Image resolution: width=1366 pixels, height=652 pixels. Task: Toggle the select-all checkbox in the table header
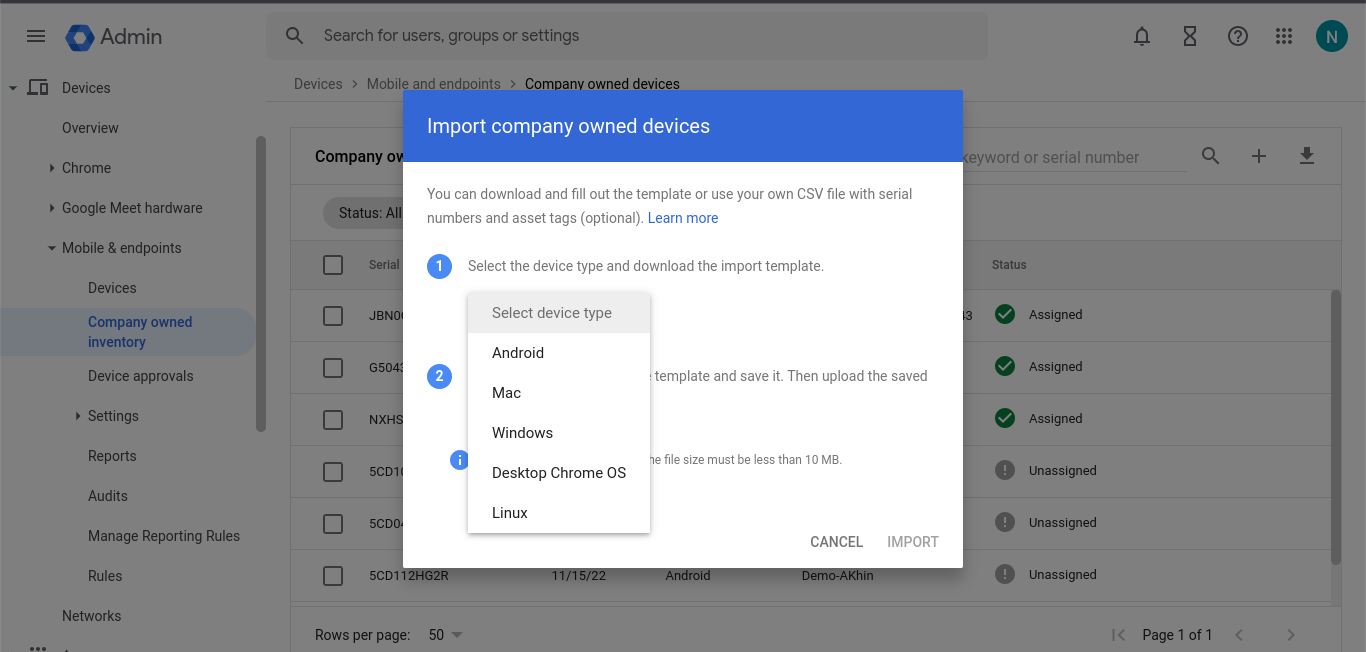coord(333,265)
